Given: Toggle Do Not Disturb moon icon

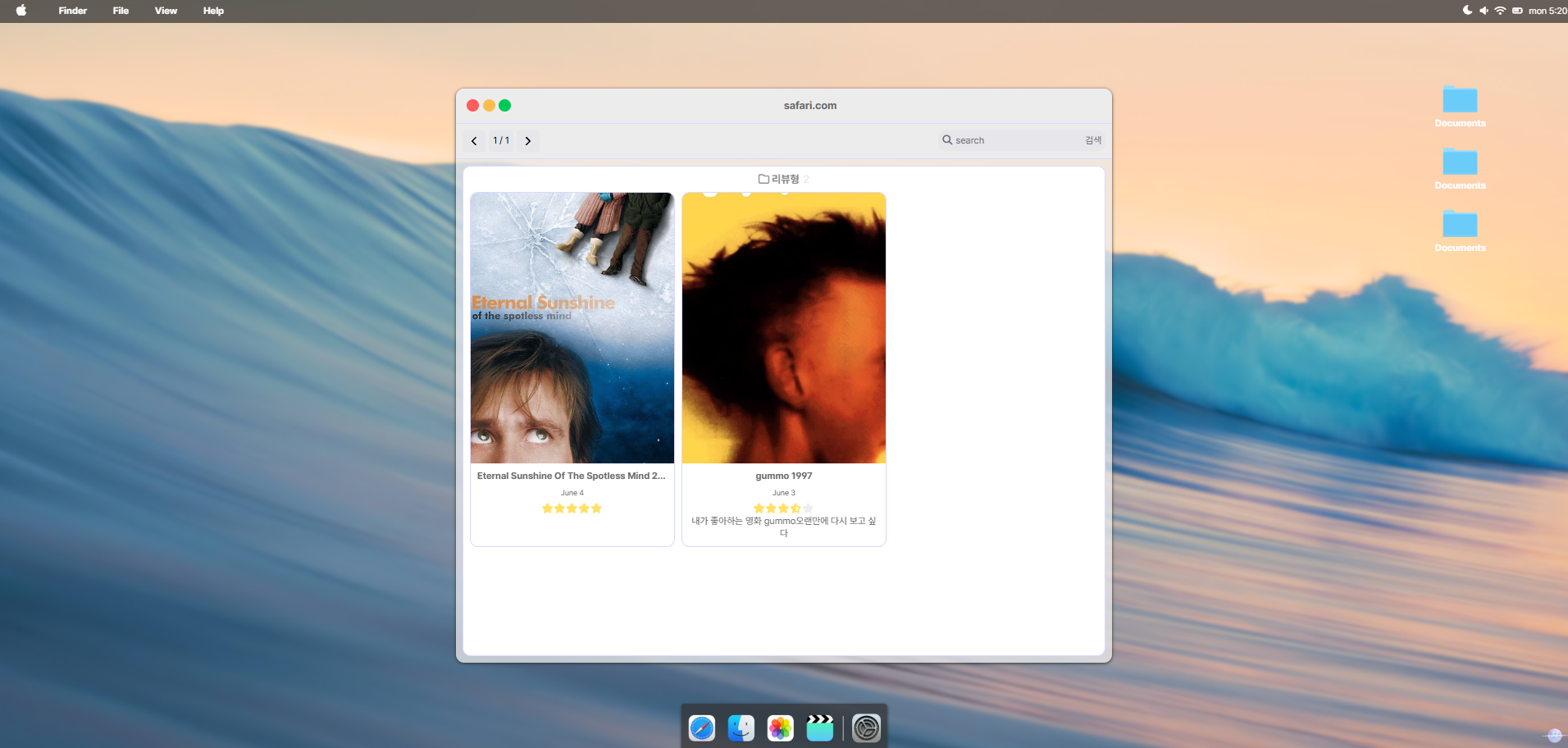Looking at the screenshot, I should (1467, 11).
